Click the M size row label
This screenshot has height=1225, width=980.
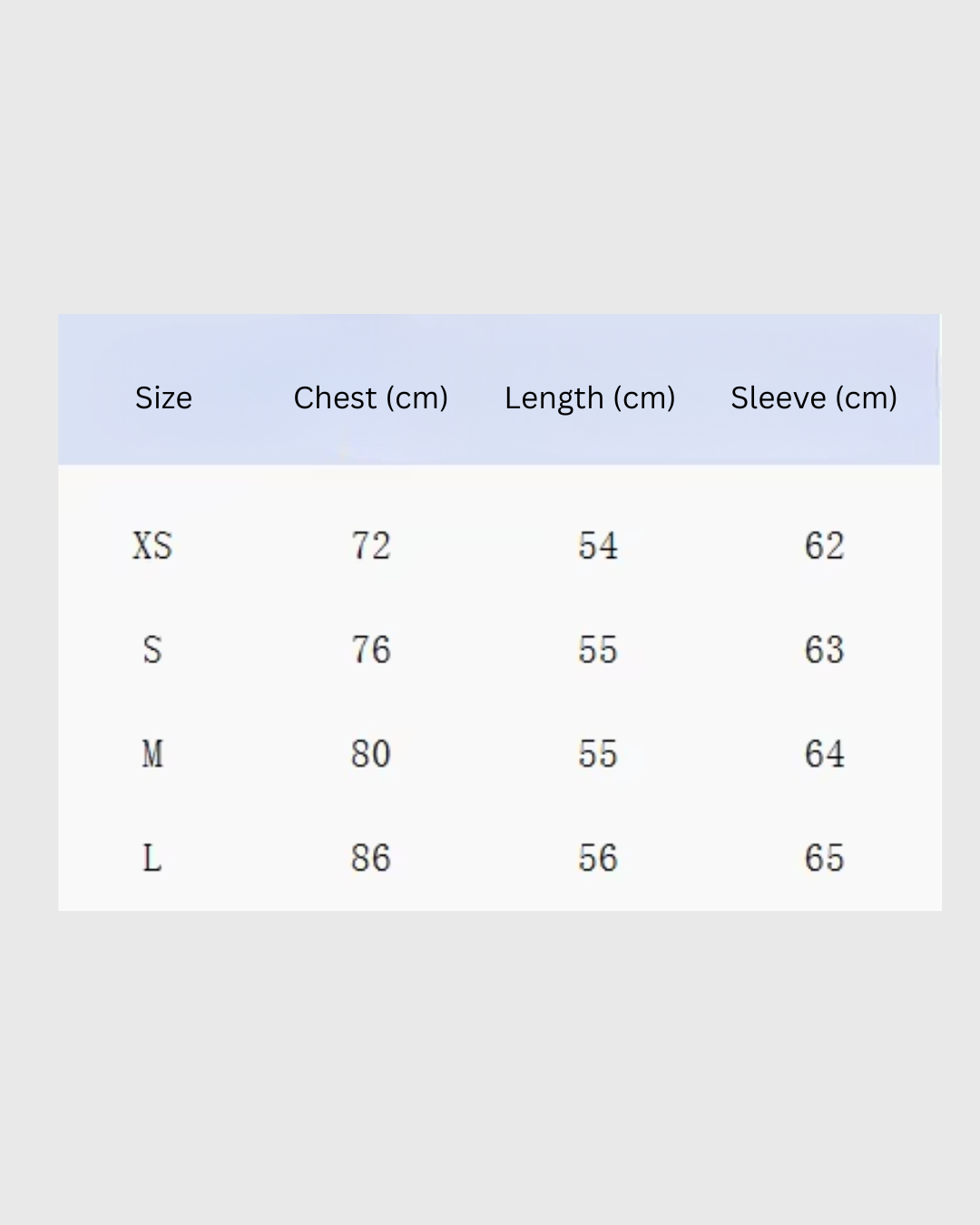(x=152, y=754)
